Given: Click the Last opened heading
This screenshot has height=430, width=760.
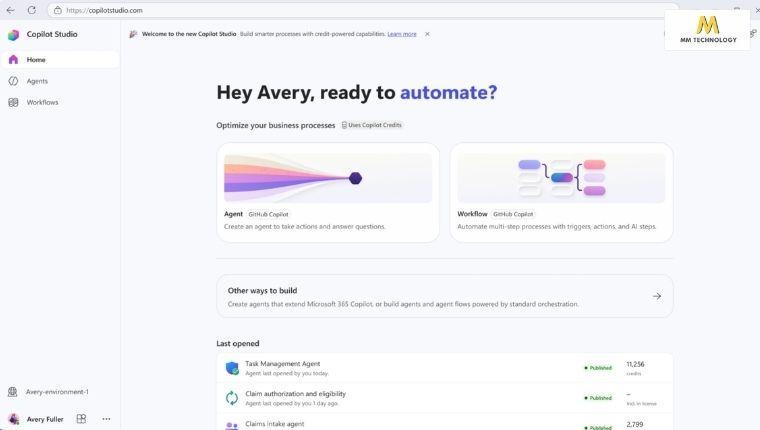Looking at the screenshot, I should (x=238, y=343).
